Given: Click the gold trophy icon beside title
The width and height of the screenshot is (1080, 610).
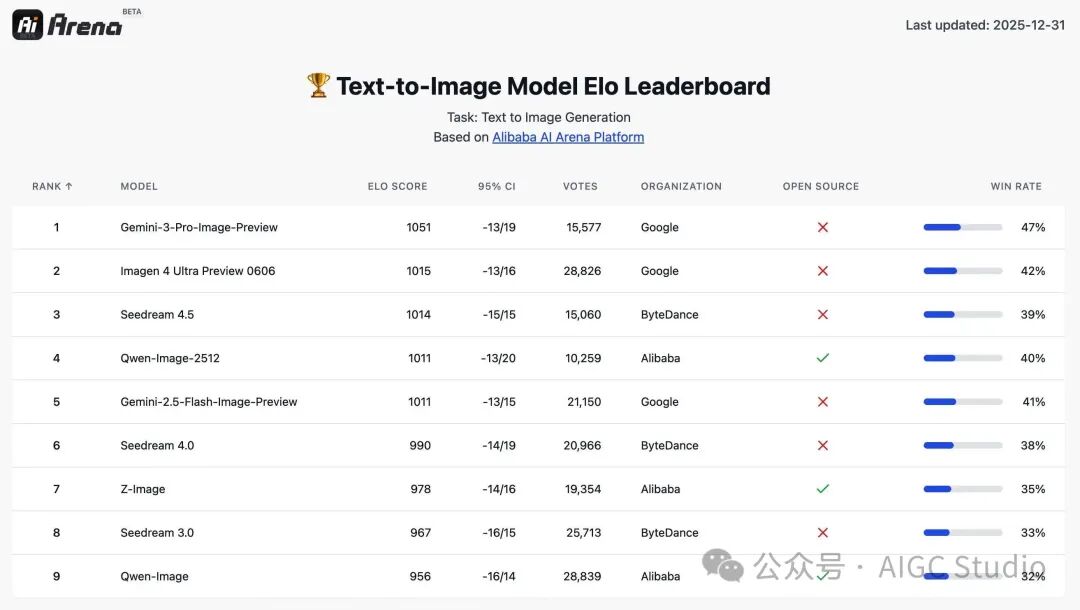Looking at the screenshot, I should pyautogui.click(x=318, y=85).
